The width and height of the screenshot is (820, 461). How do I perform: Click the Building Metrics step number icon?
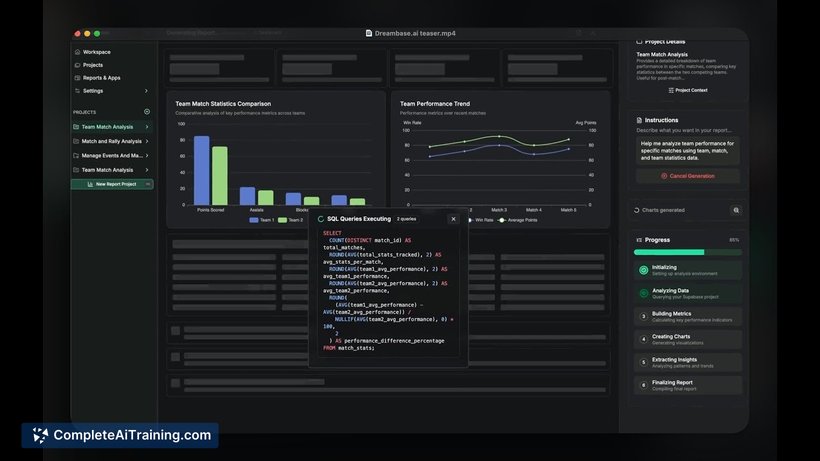tap(644, 316)
